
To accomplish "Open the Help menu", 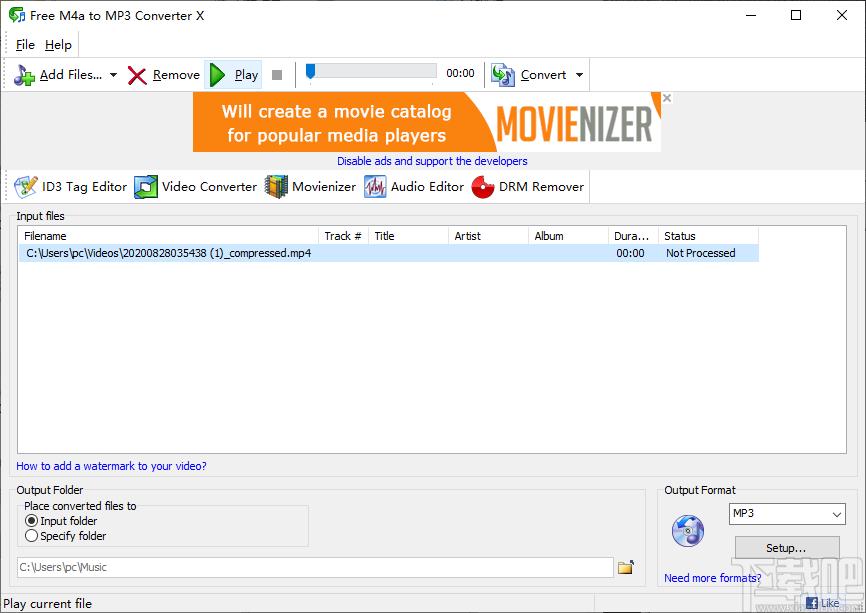I will [58, 45].
